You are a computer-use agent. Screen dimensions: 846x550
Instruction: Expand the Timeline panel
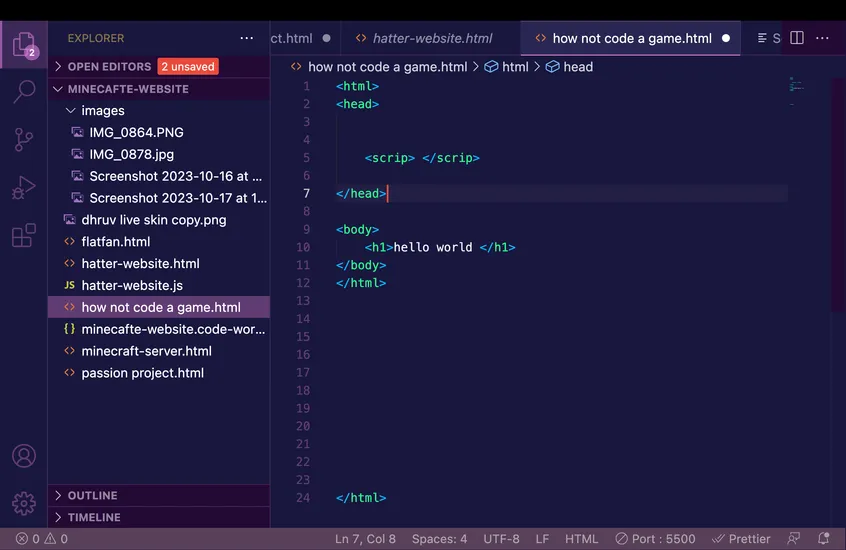pos(93,518)
